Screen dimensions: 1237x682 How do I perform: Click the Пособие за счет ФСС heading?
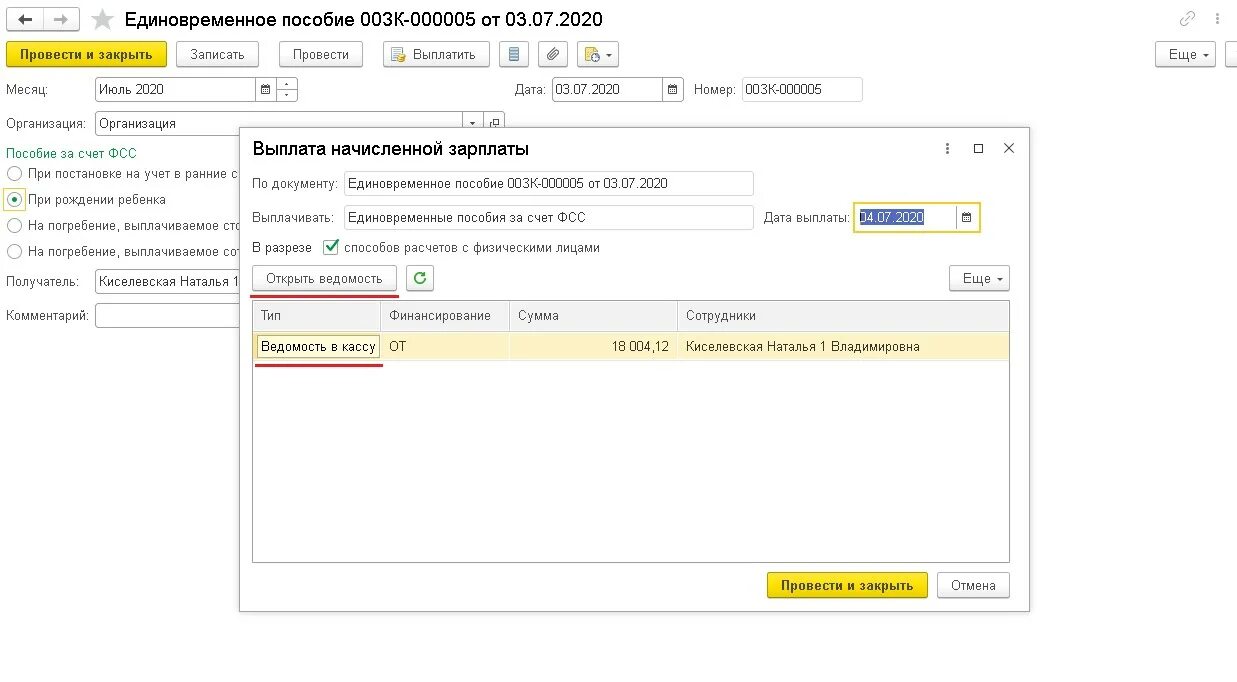[x=71, y=153]
